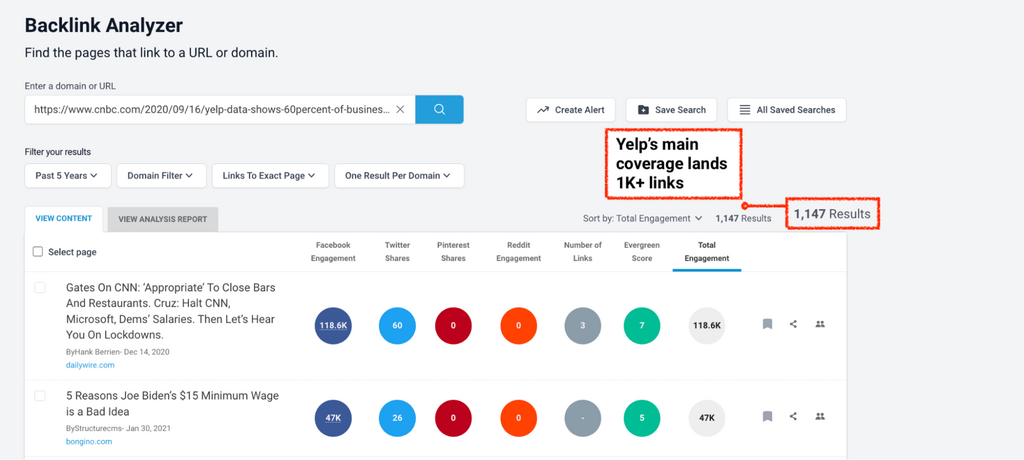Share the dailywire.com article result

click(793, 324)
